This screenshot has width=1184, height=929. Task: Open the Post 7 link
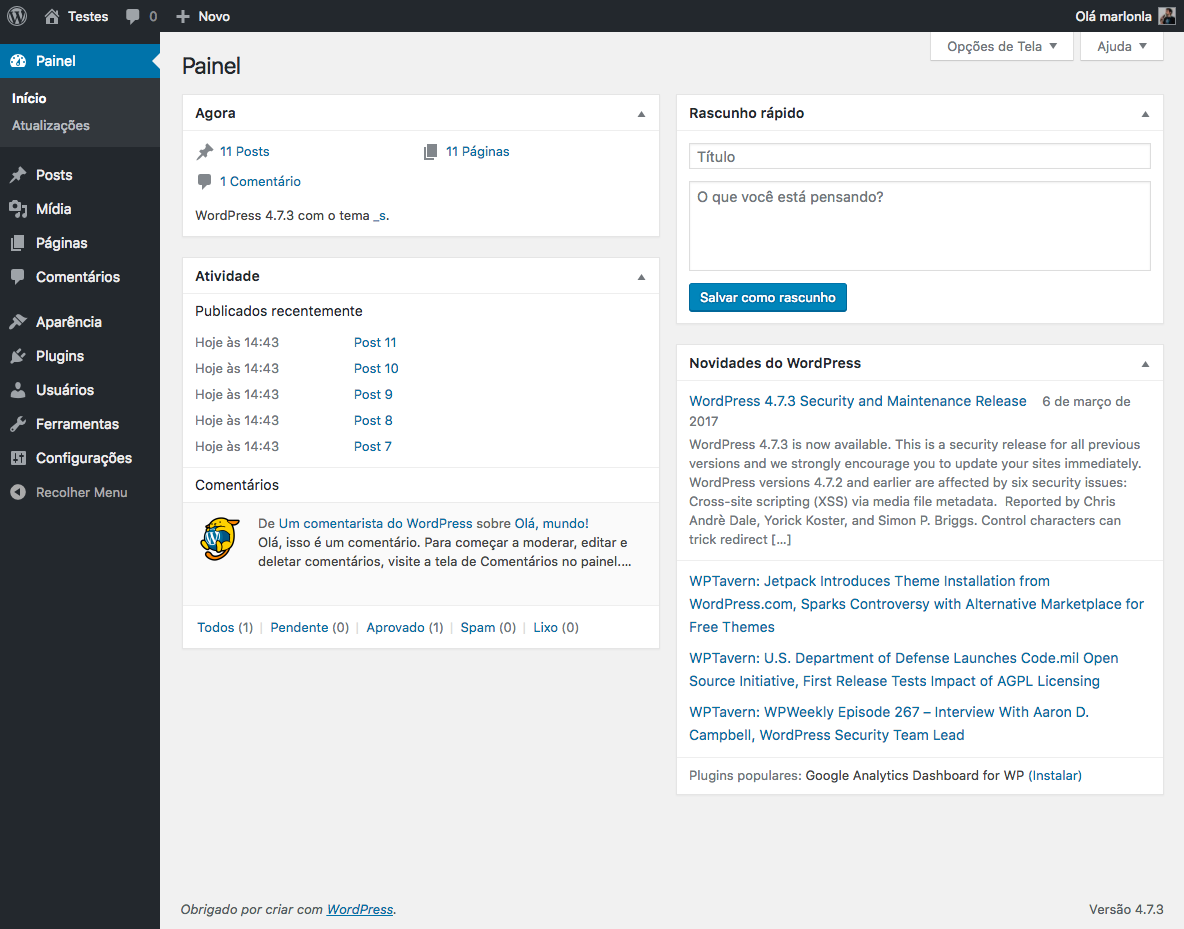(372, 446)
